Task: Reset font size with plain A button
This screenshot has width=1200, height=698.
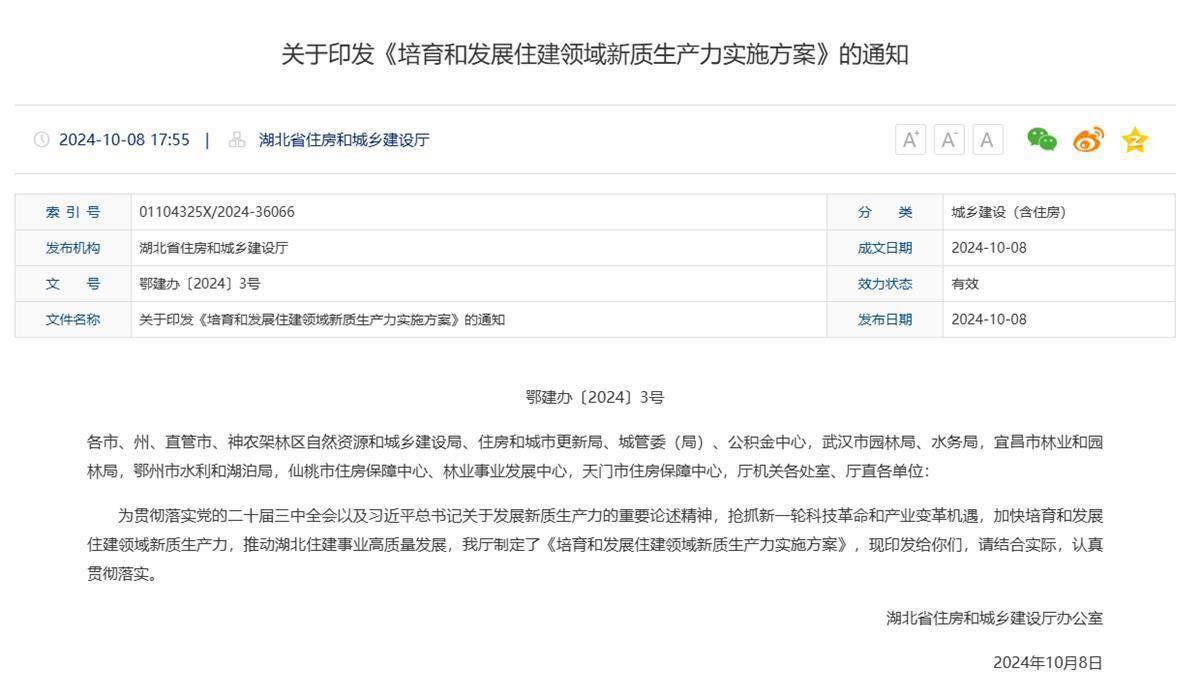Action: pos(987,140)
